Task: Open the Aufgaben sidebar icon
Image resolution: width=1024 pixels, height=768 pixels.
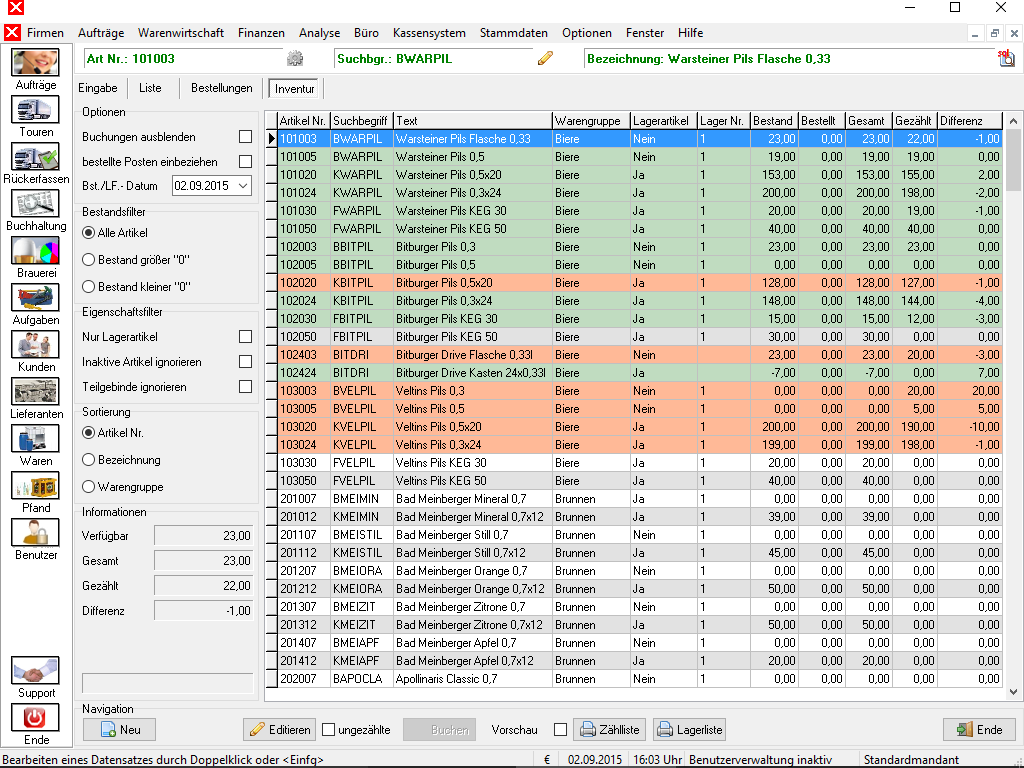Action: [x=35, y=298]
